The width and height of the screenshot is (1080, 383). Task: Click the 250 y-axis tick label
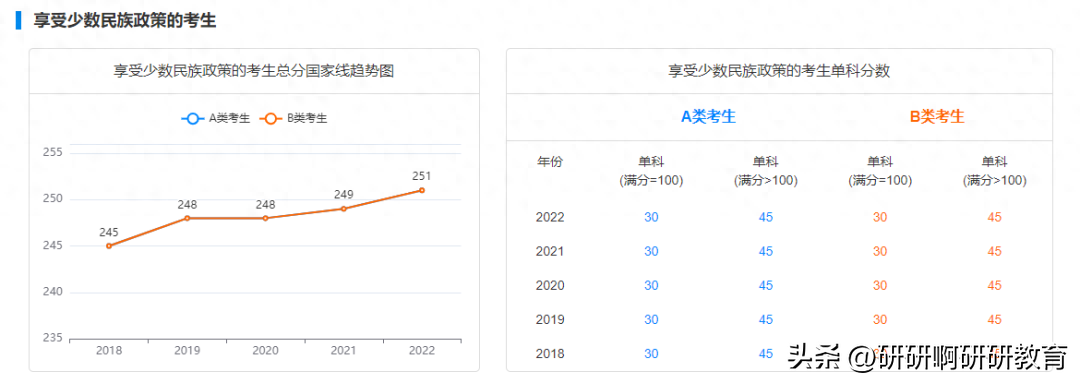[x=52, y=199]
